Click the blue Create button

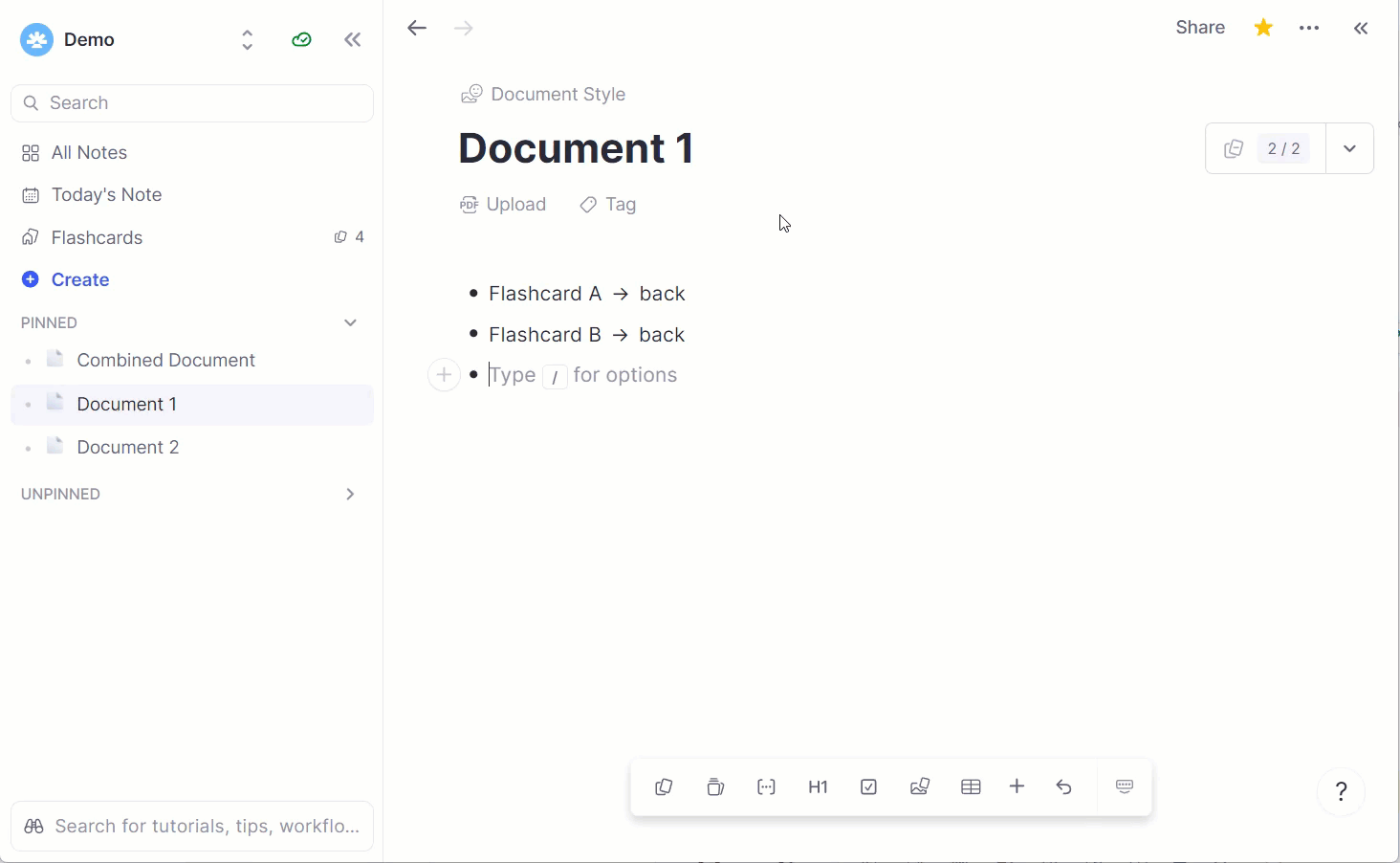click(x=79, y=279)
